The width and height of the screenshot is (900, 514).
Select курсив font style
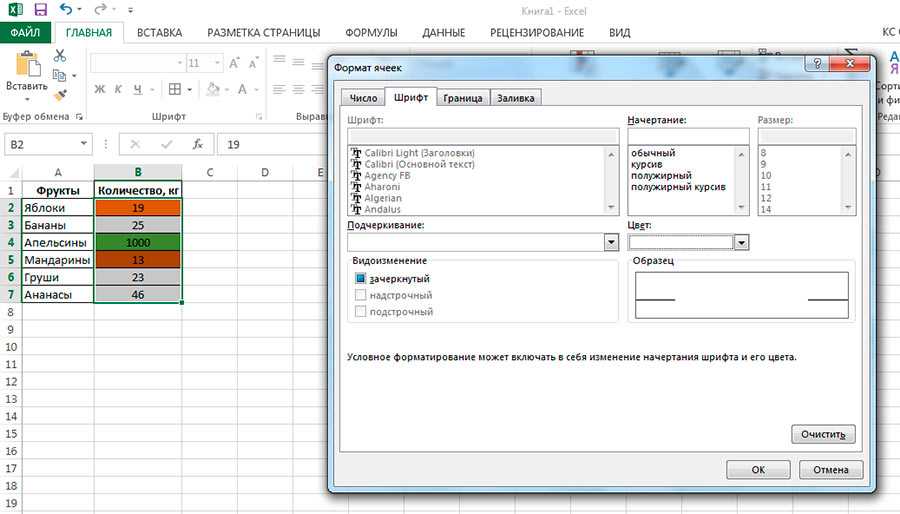pyautogui.click(x=647, y=164)
